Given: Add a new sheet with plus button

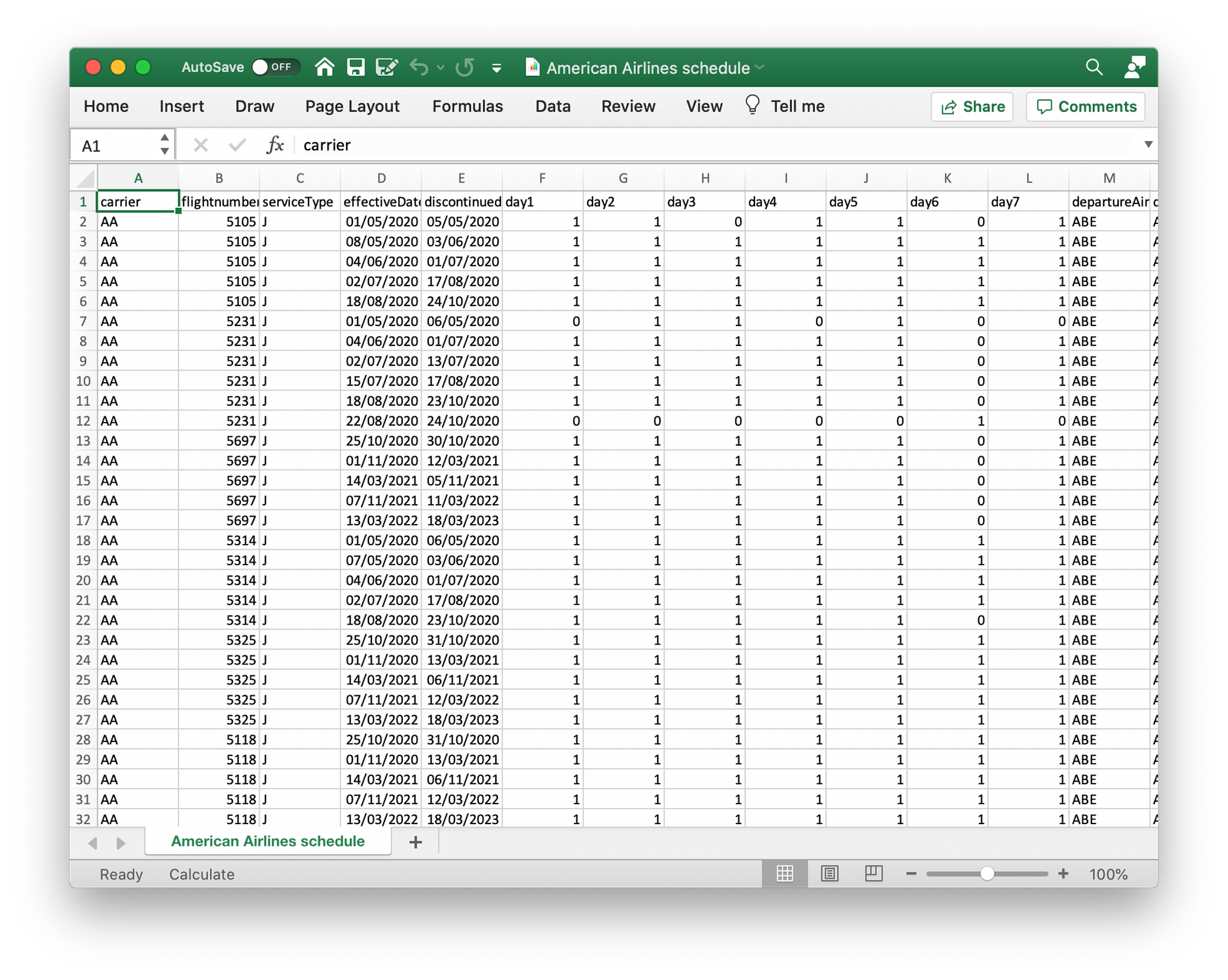Looking at the screenshot, I should (415, 842).
